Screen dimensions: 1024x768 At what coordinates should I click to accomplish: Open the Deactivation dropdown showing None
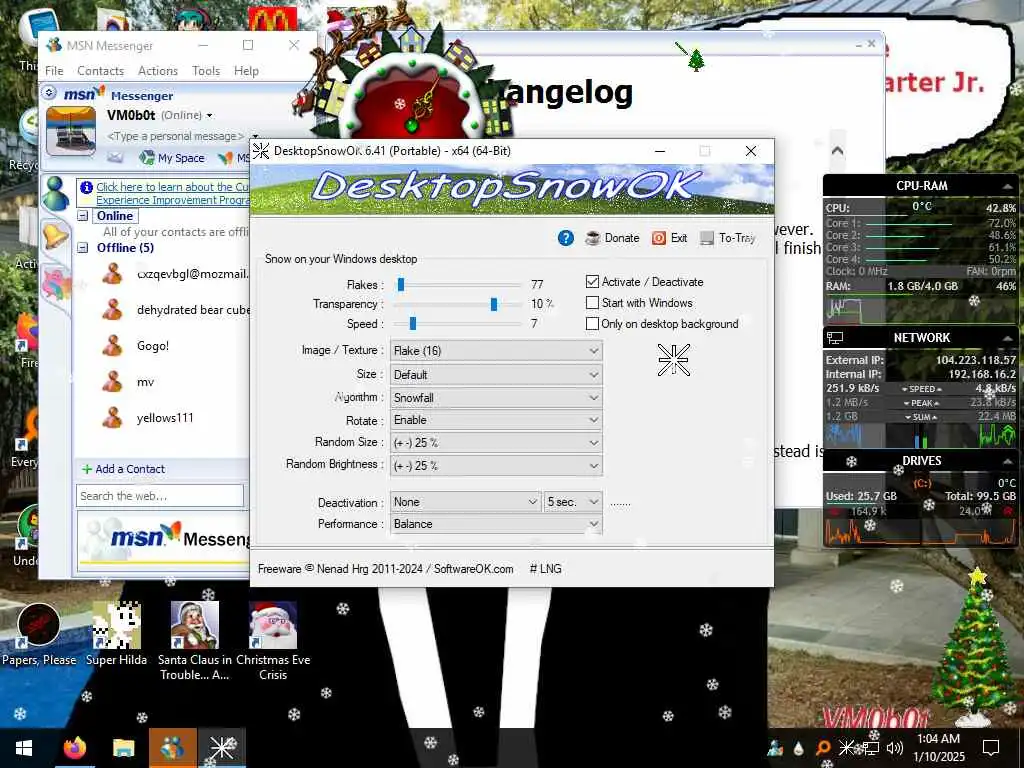(x=466, y=502)
